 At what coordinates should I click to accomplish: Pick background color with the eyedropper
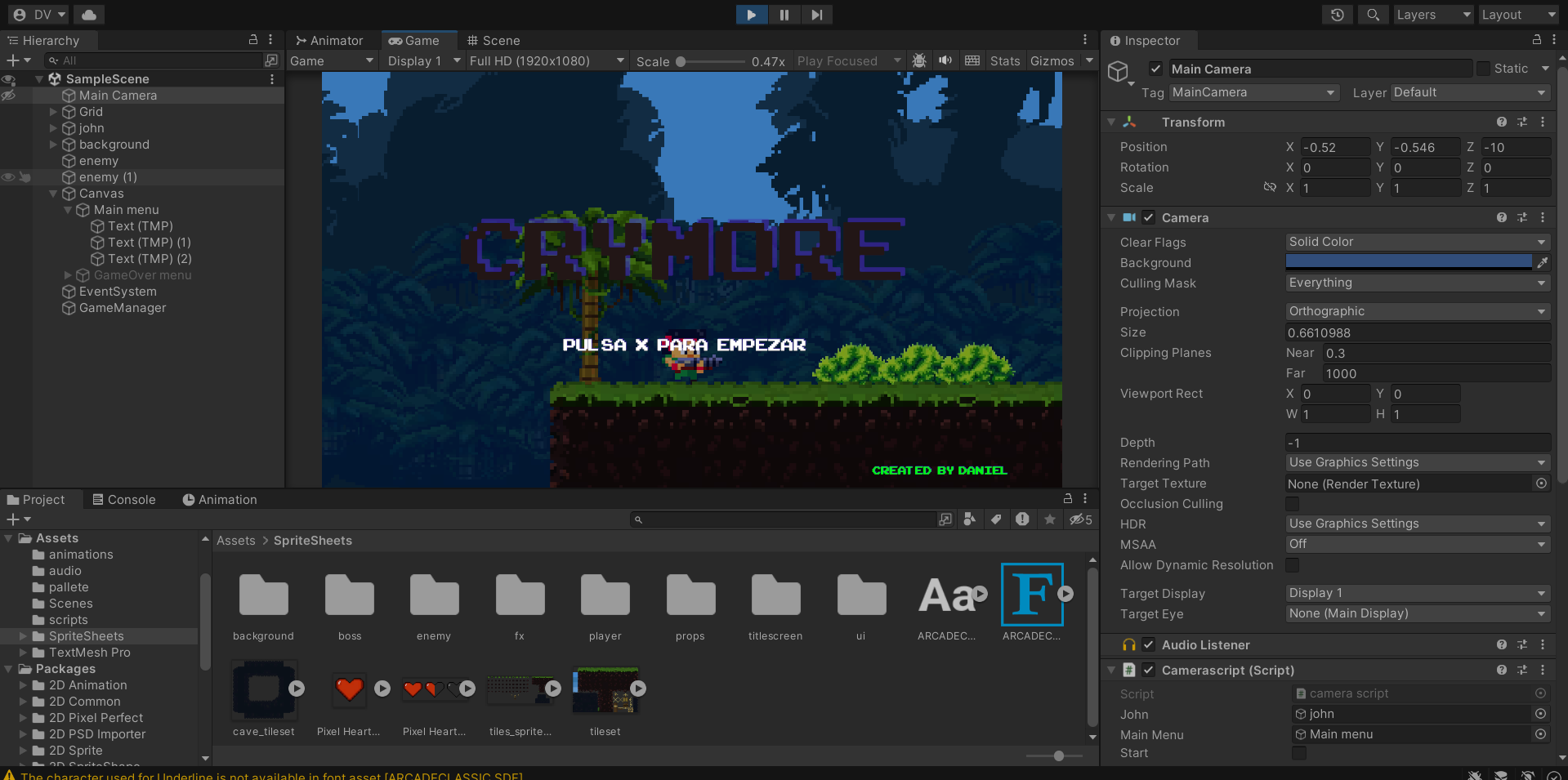[x=1543, y=262]
